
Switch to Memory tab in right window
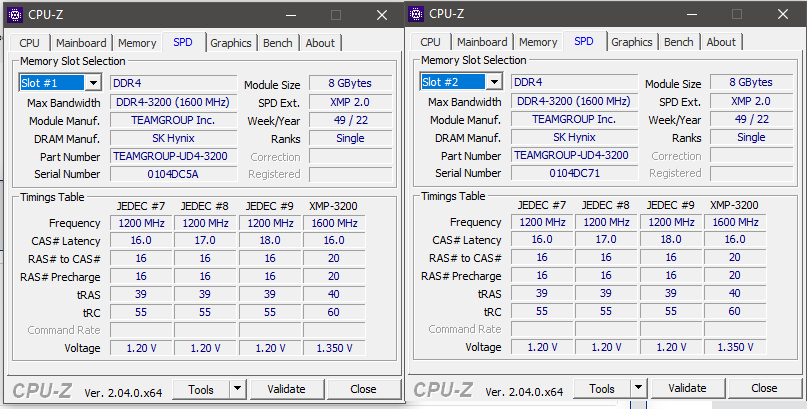pyautogui.click(x=538, y=42)
